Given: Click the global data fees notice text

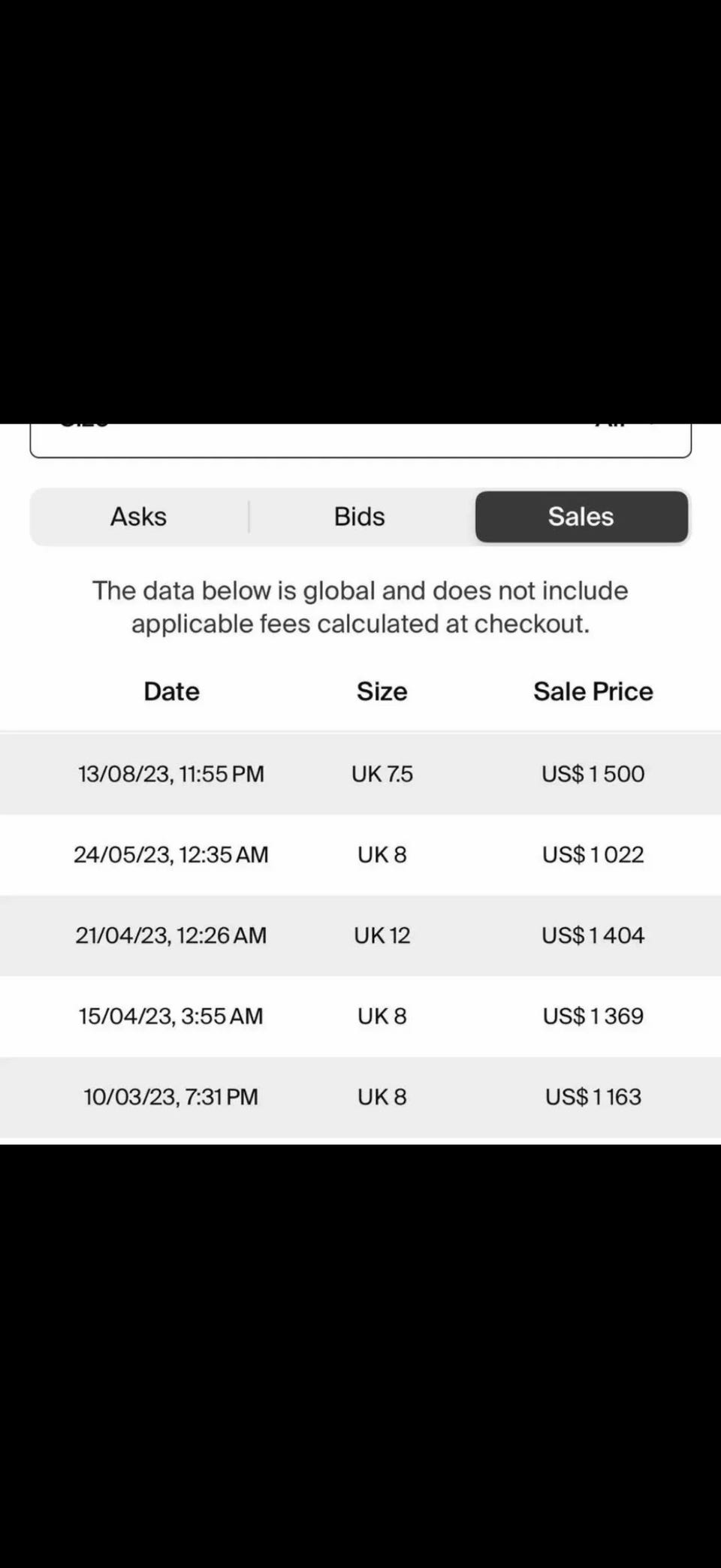Looking at the screenshot, I should [360, 607].
